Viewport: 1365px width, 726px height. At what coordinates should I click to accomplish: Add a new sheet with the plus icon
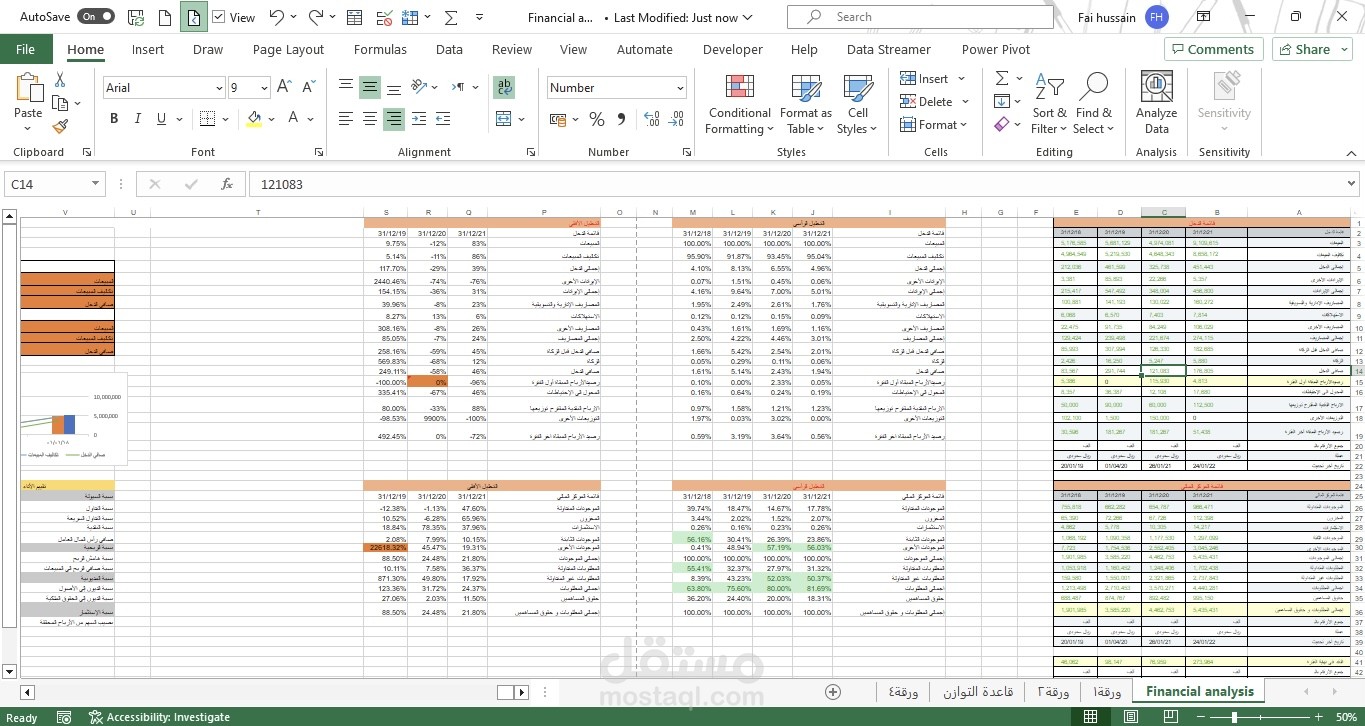[833, 692]
